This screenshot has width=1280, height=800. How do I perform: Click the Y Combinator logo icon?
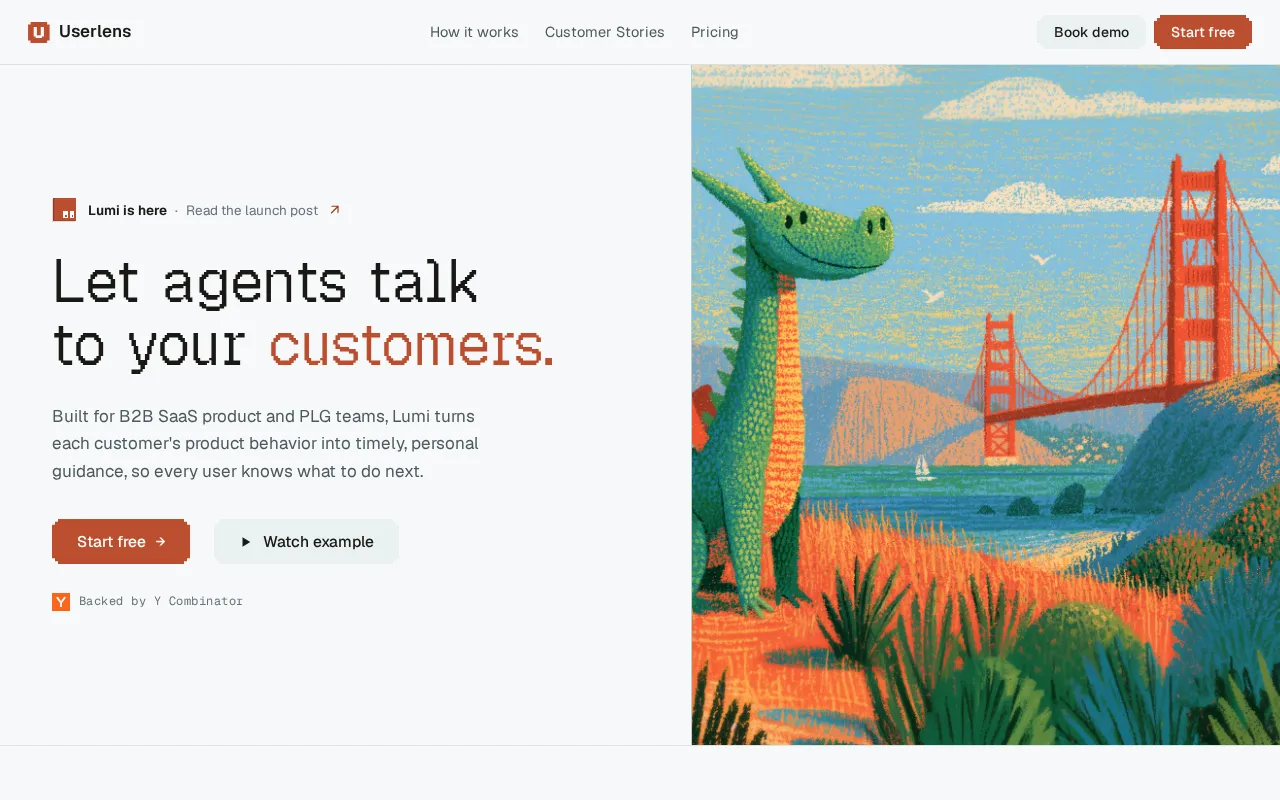click(x=61, y=601)
